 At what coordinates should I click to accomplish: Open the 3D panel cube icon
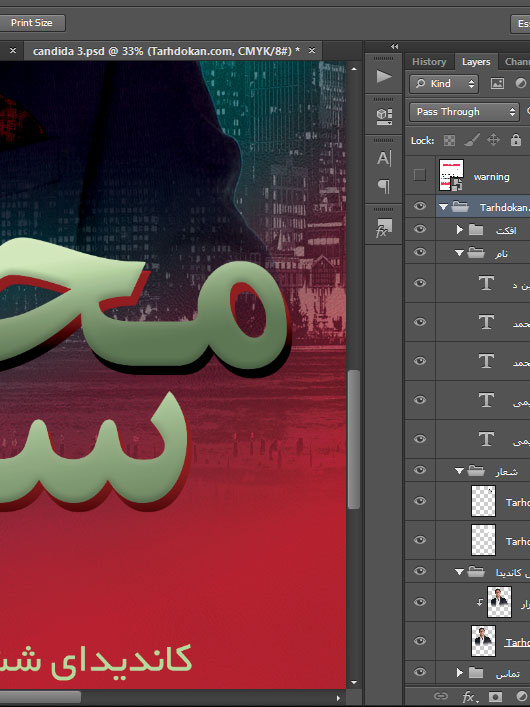click(x=384, y=116)
